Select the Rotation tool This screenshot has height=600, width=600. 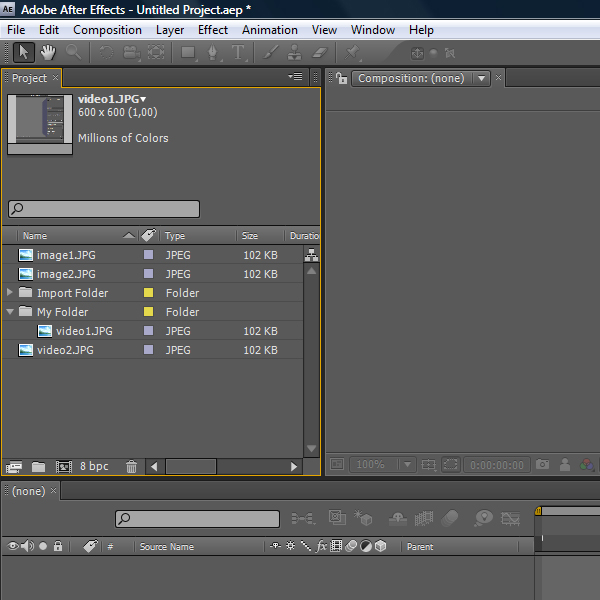(x=106, y=52)
